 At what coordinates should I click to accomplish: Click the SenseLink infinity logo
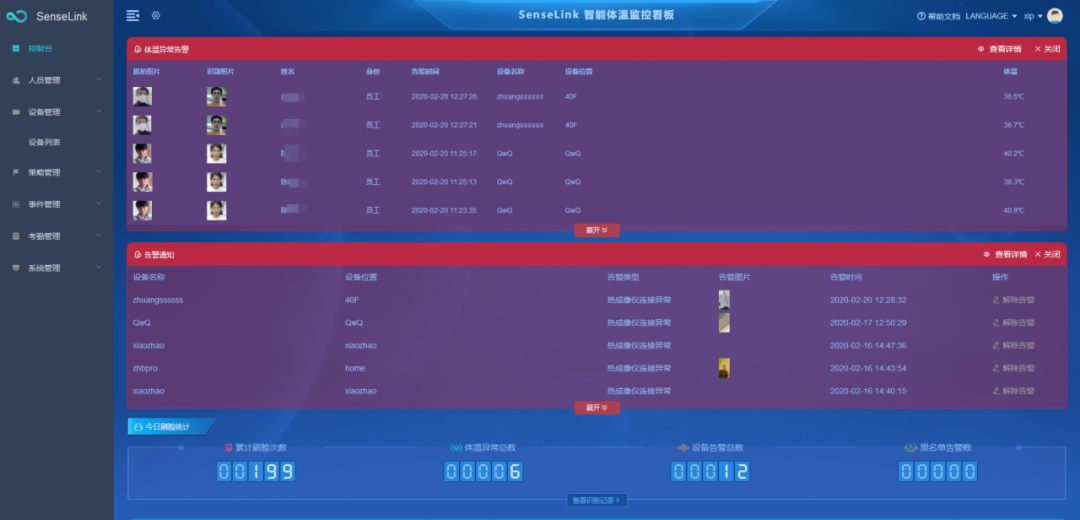tap(17, 16)
